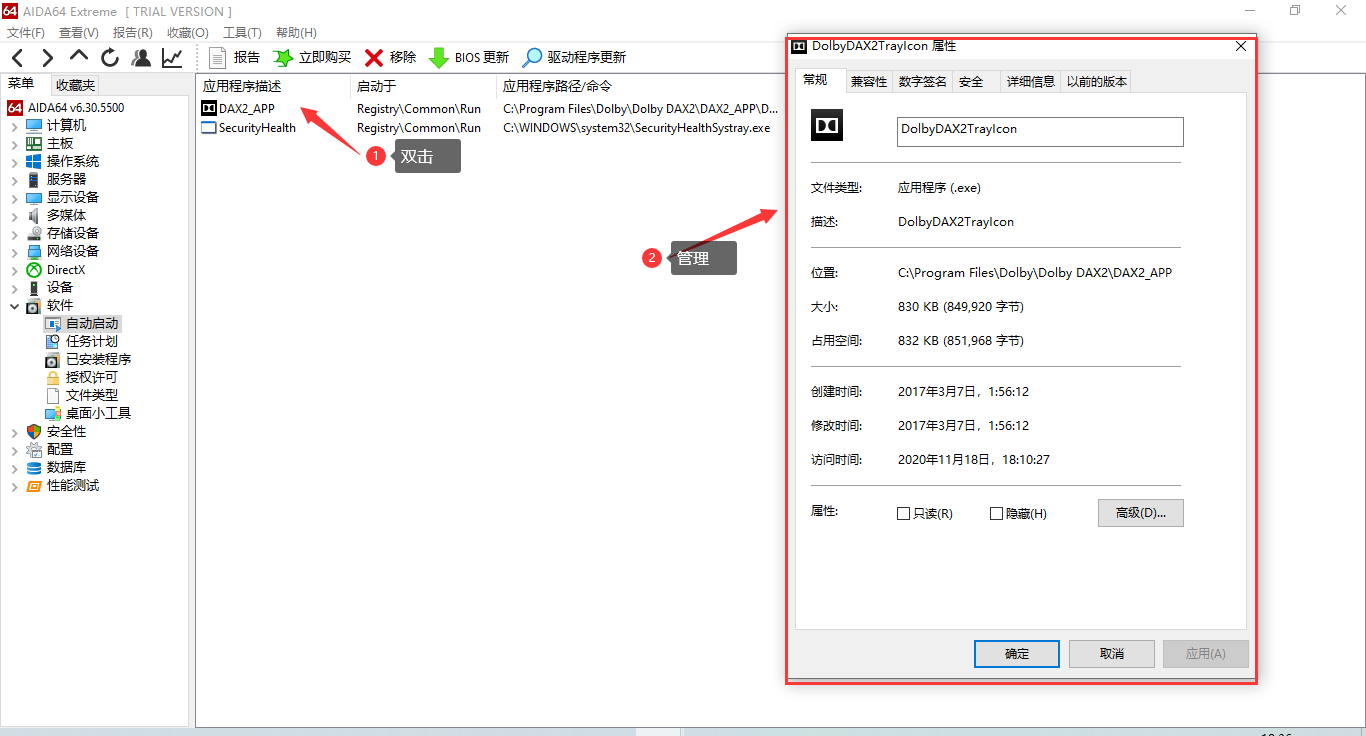Click the 驱动程序更新 magnifier icon
1366x736 pixels.
(x=533, y=58)
